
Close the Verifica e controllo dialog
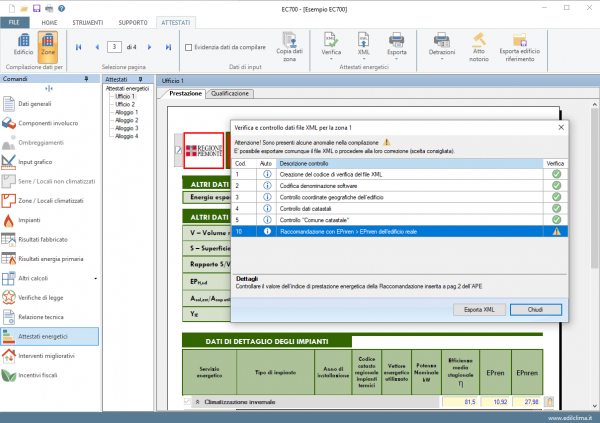(x=561, y=127)
